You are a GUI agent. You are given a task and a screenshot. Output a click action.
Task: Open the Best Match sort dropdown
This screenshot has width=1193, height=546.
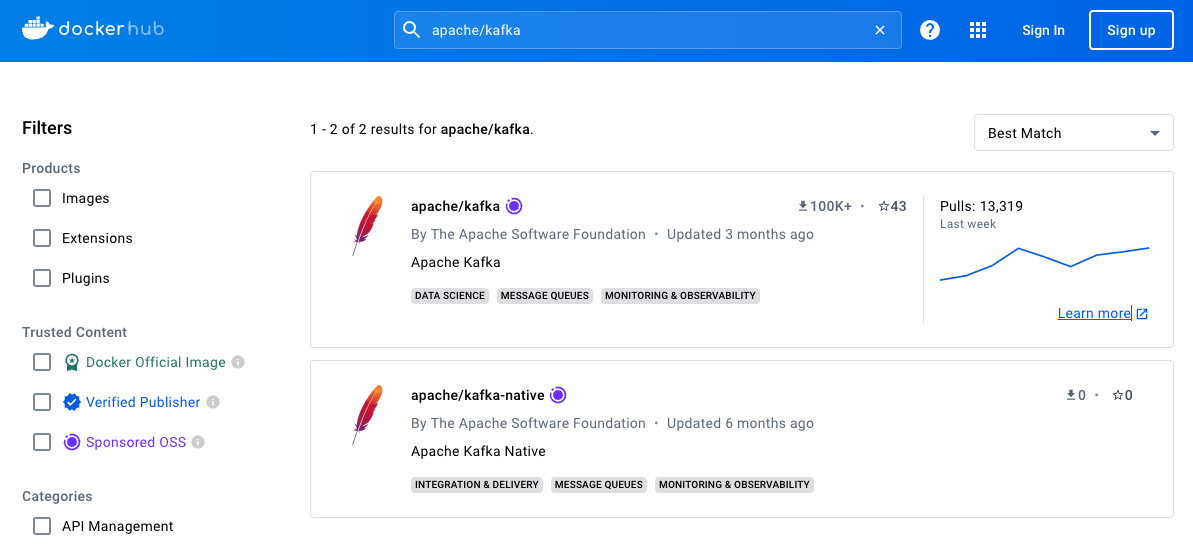(1073, 133)
